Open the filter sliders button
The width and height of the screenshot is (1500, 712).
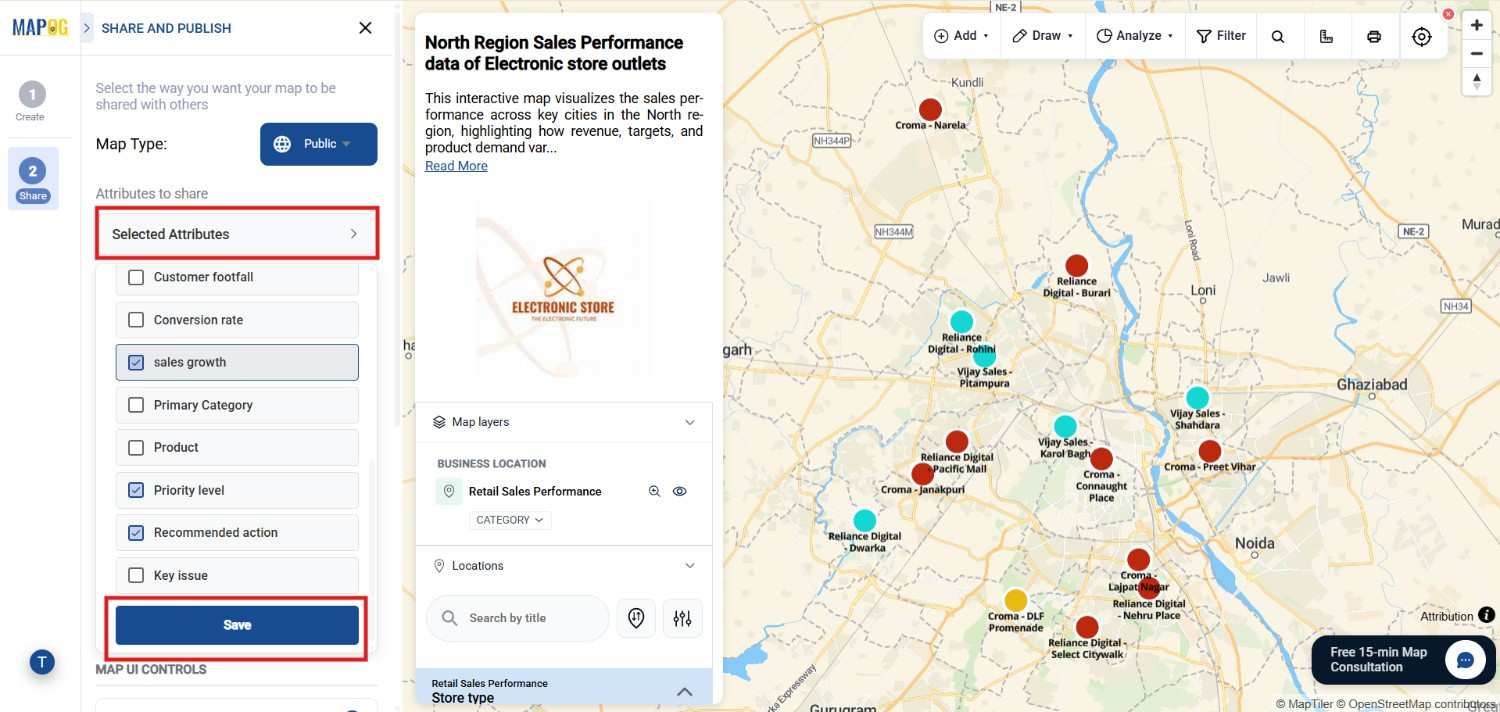pos(683,618)
